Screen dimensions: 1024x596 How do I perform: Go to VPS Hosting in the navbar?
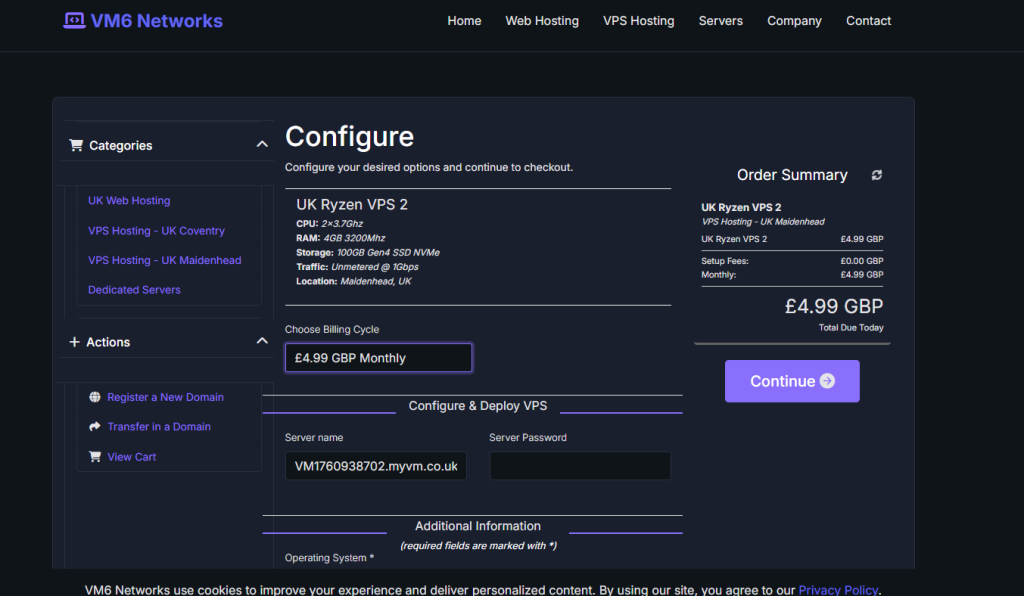[x=638, y=21]
